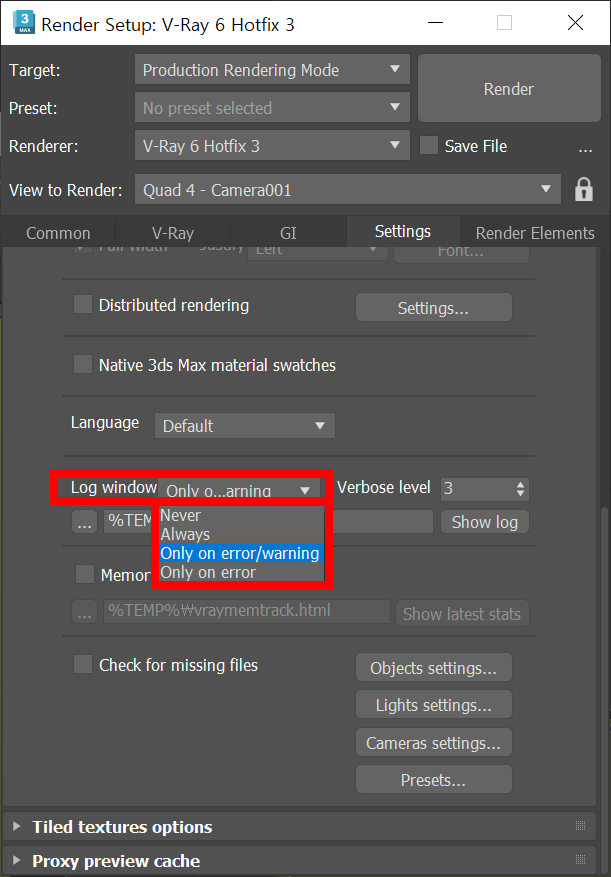Open the Language dropdown
Screen dimensions: 611x877
click(x=245, y=426)
